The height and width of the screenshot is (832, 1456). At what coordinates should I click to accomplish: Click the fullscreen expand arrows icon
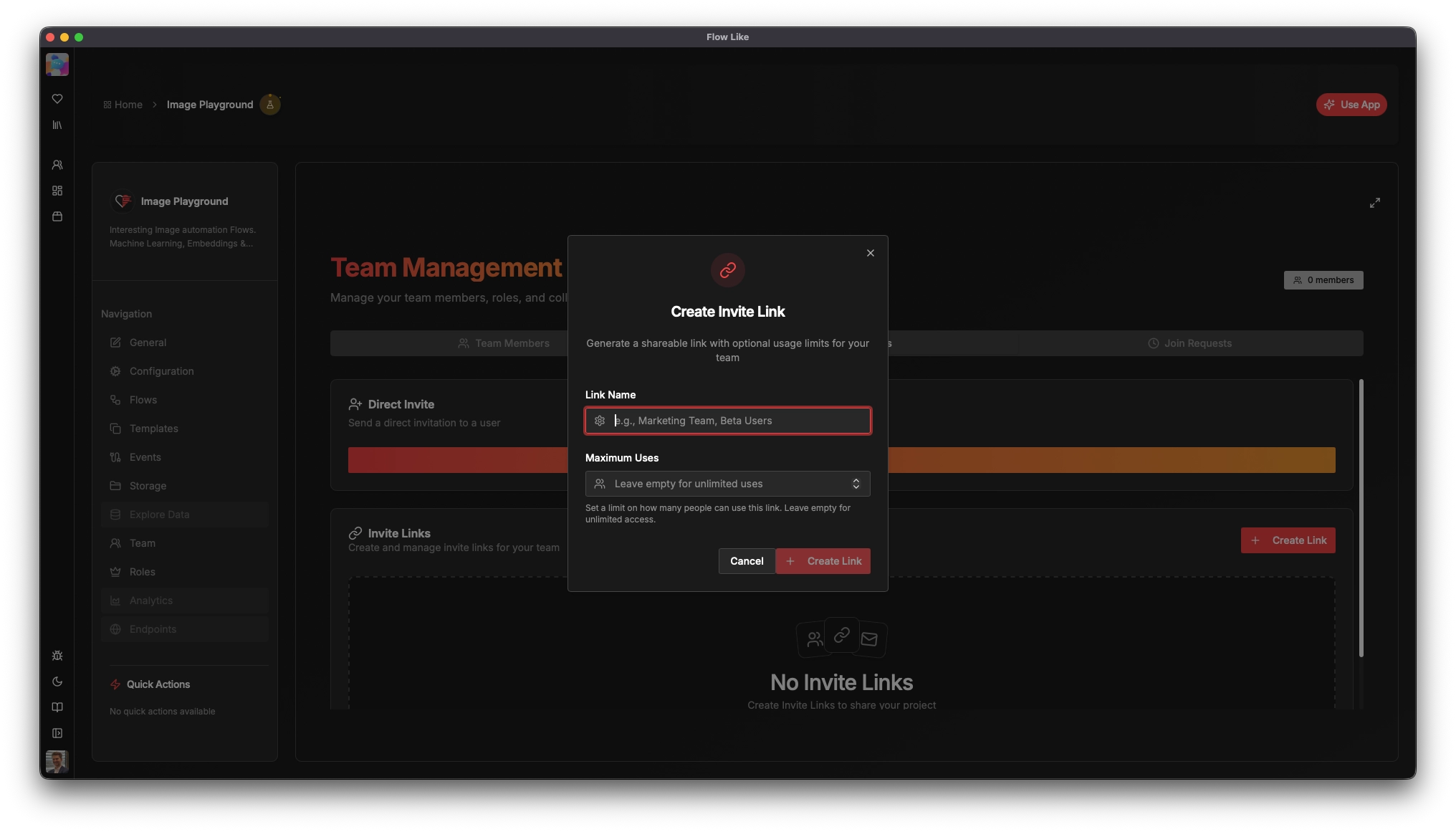(x=1374, y=203)
